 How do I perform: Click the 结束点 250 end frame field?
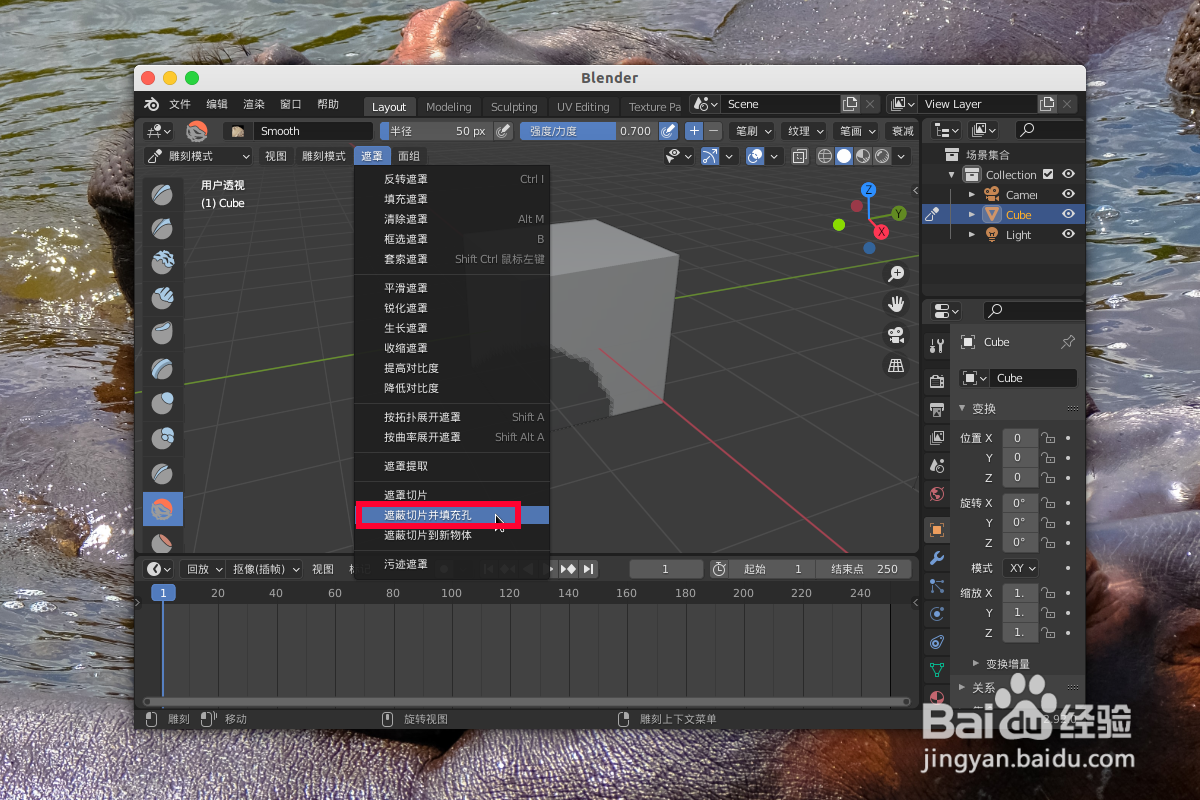tap(863, 569)
